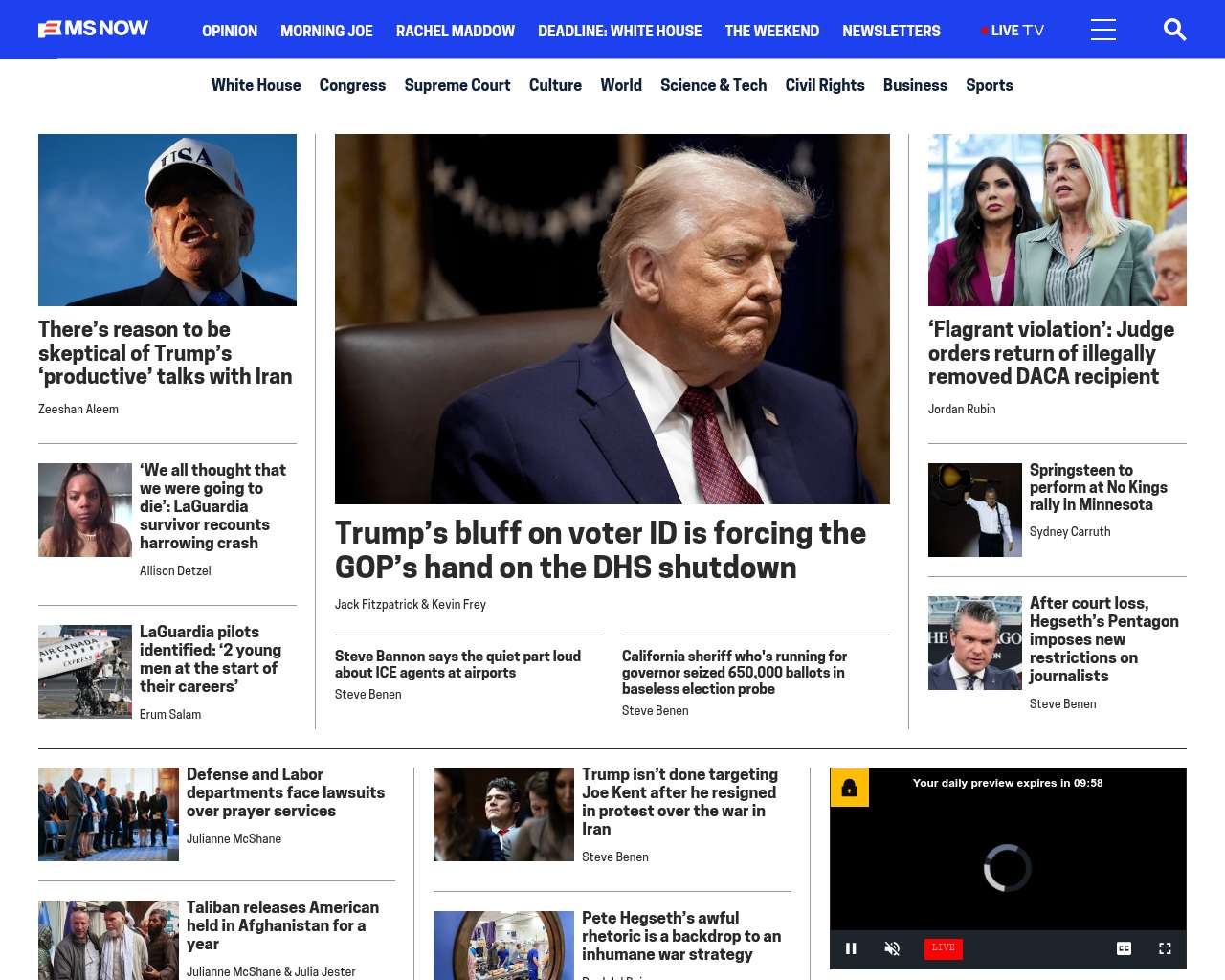Viewport: 1225px width, 980px height.
Task: Open the Rachel Maddow menu item
Action: coord(456,31)
